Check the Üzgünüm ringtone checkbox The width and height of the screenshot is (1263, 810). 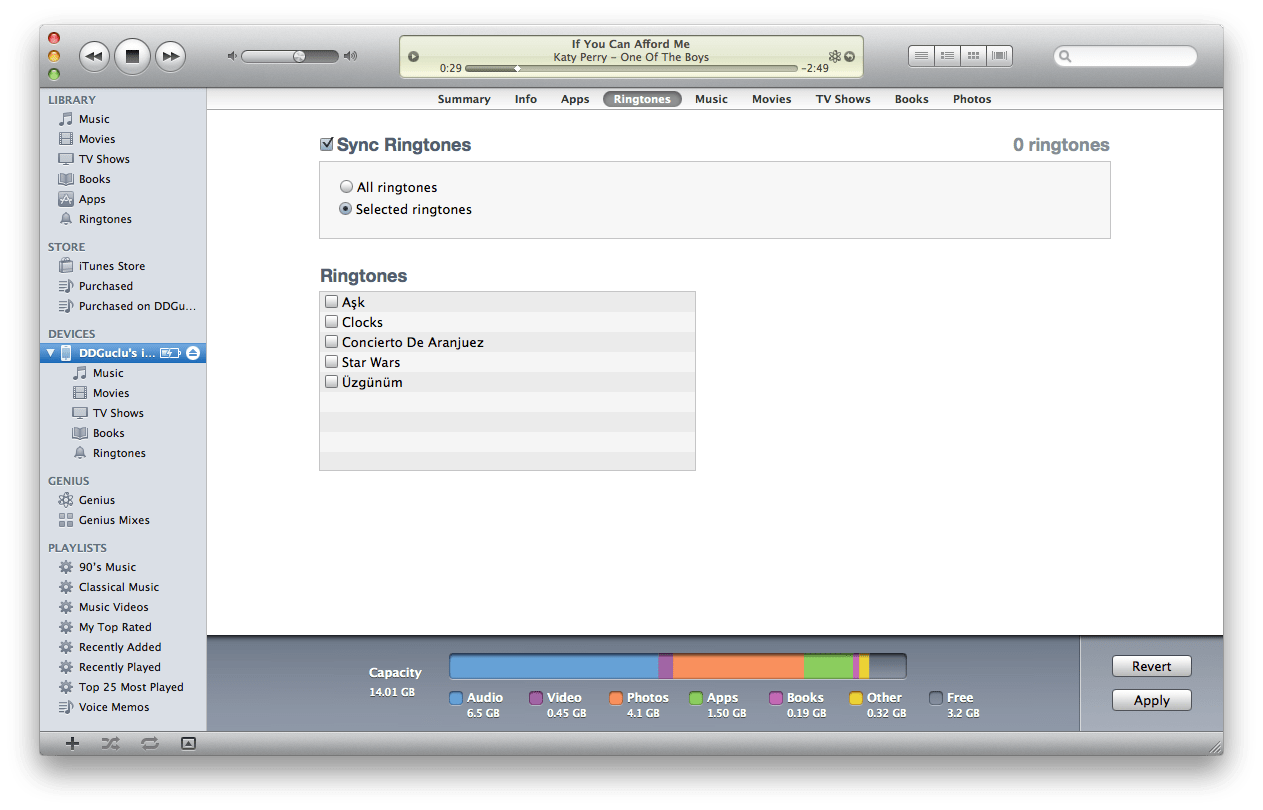click(332, 382)
